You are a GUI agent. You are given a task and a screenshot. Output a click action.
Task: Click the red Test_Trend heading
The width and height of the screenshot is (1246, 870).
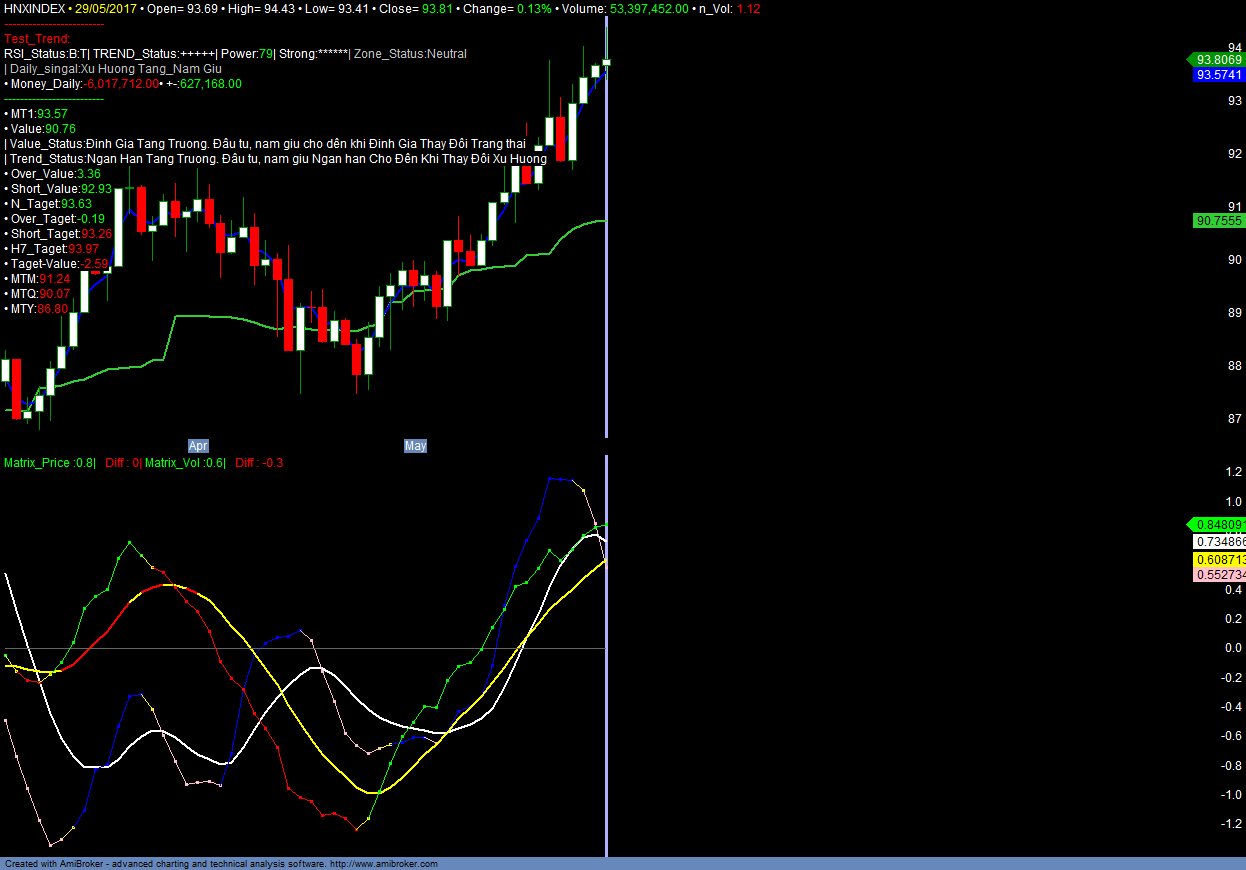tap(37, 39)
